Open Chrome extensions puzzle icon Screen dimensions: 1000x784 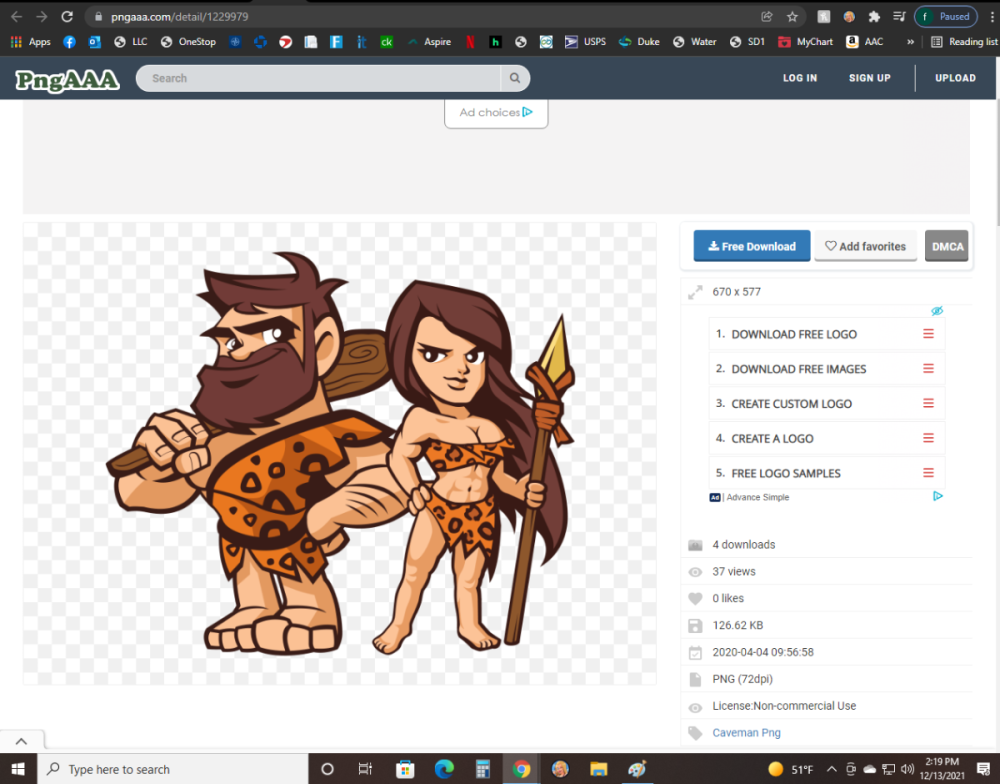874,16
